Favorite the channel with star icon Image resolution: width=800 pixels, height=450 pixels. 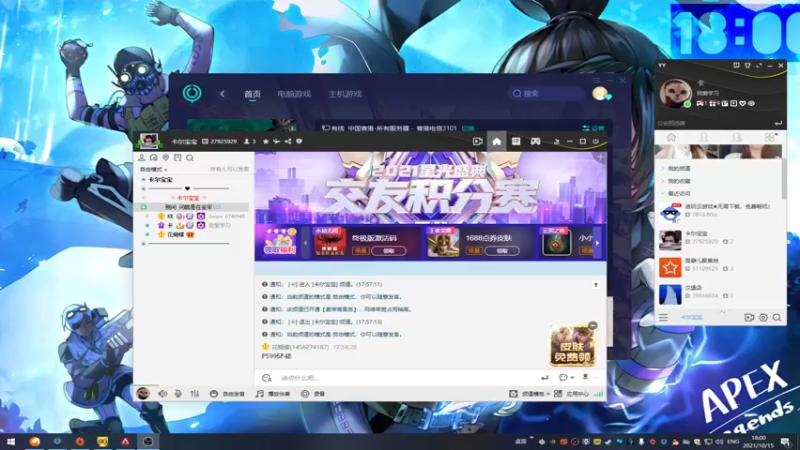coord(266,141)
